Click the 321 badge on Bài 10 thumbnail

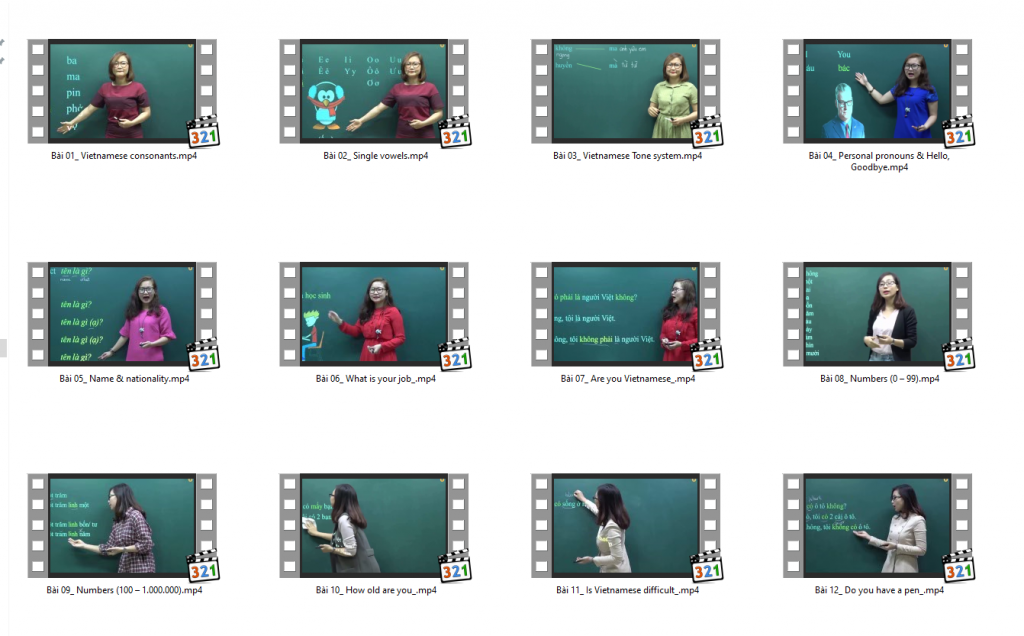[x=455, y=567]
